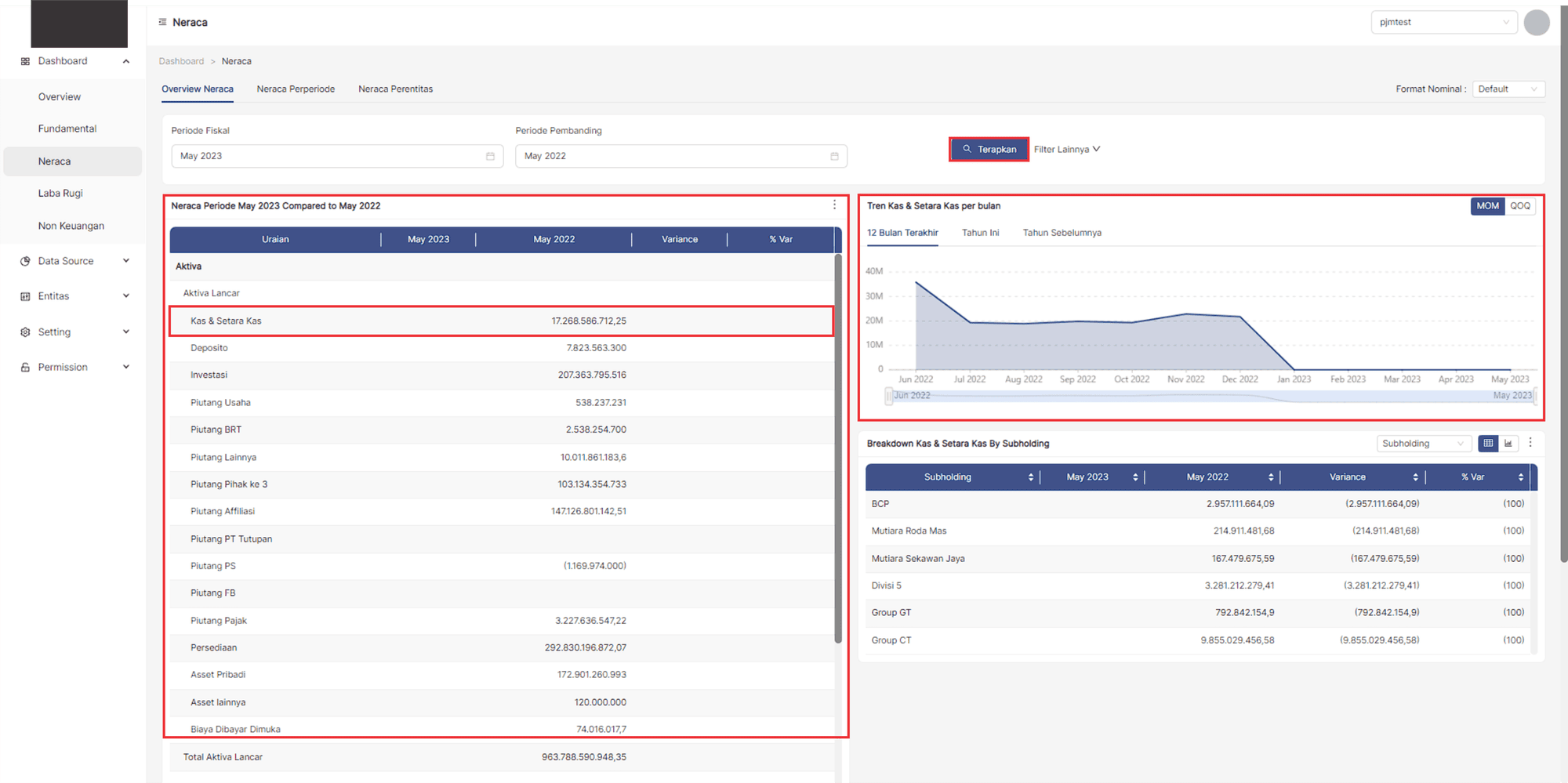The width and height of the screenshot is (1568, 783).
Task: Expand Filter Lainnya options
Action: coord(1066,150)
